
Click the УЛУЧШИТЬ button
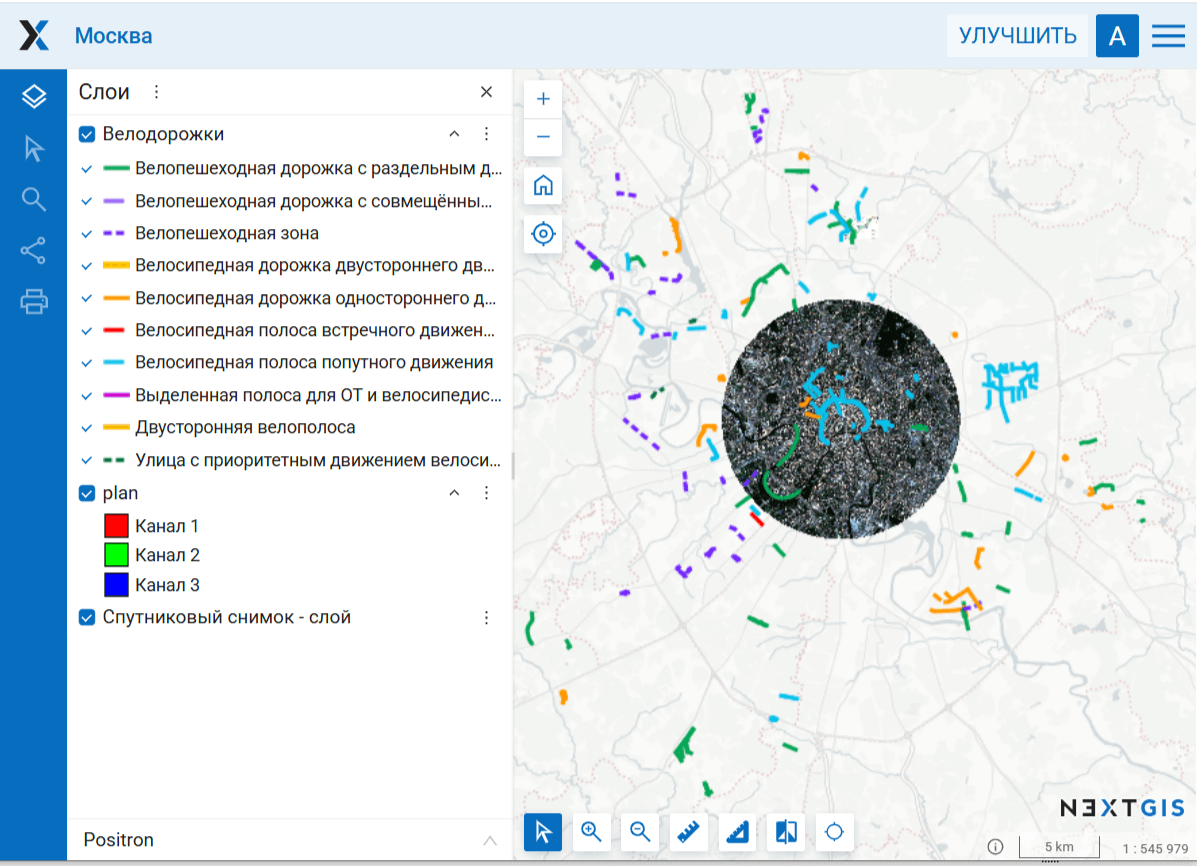tap(1017, 36)
